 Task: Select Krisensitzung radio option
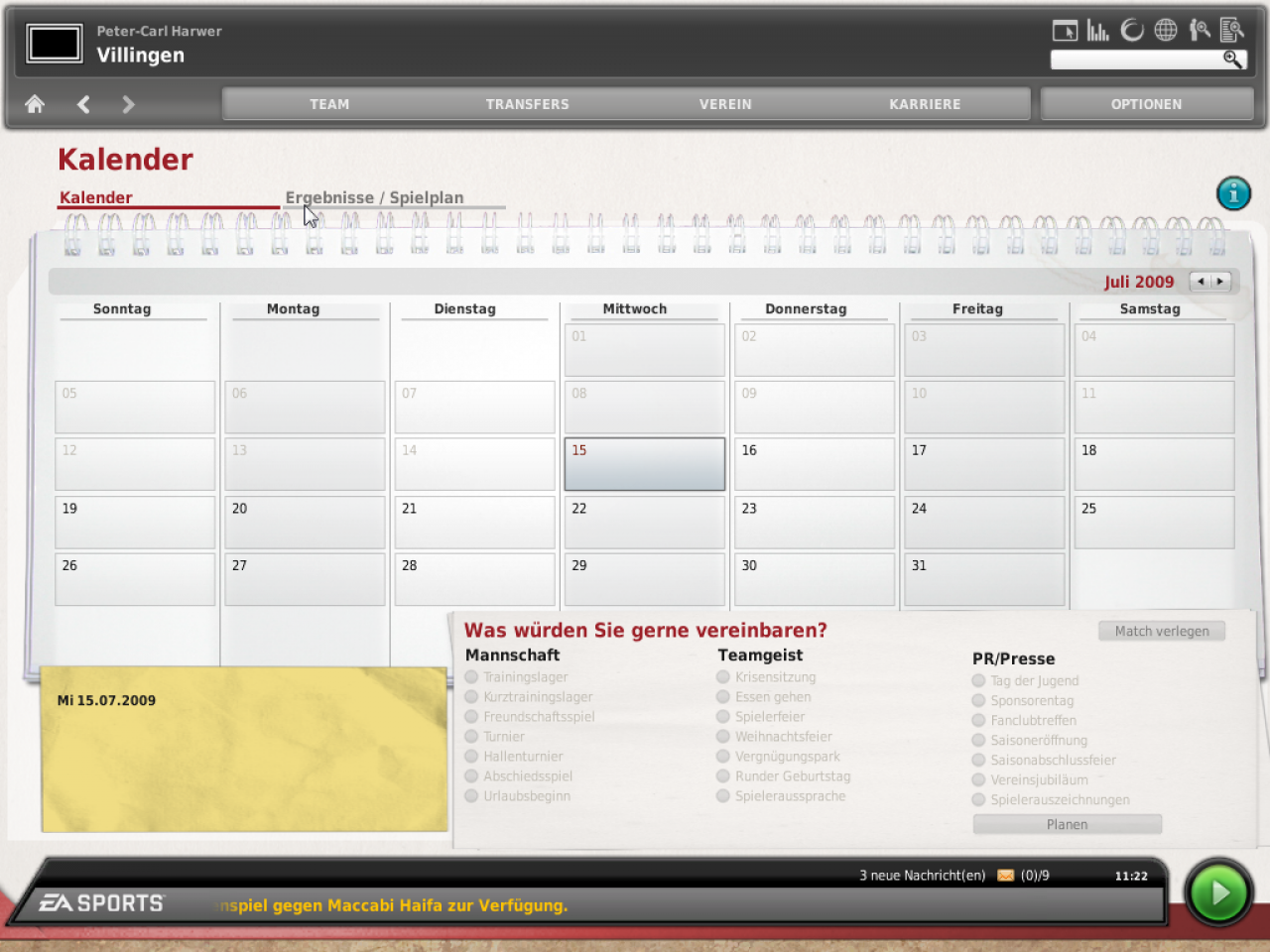pyautogui.click(x=723, y=677)
